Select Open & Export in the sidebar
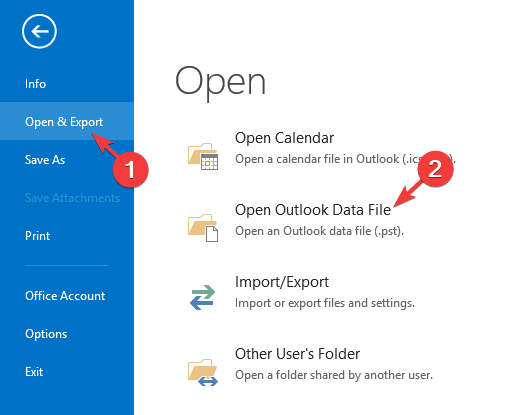Image resolution: width=515 pixels, height=415 pixels. click(x=67, y=121)
